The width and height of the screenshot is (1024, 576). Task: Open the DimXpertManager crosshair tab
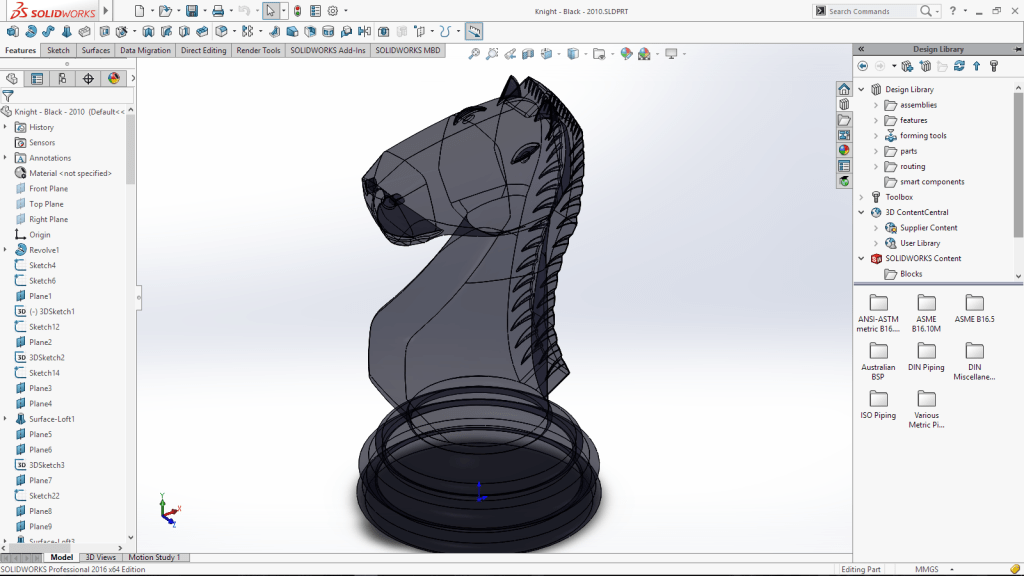(88, 78)
